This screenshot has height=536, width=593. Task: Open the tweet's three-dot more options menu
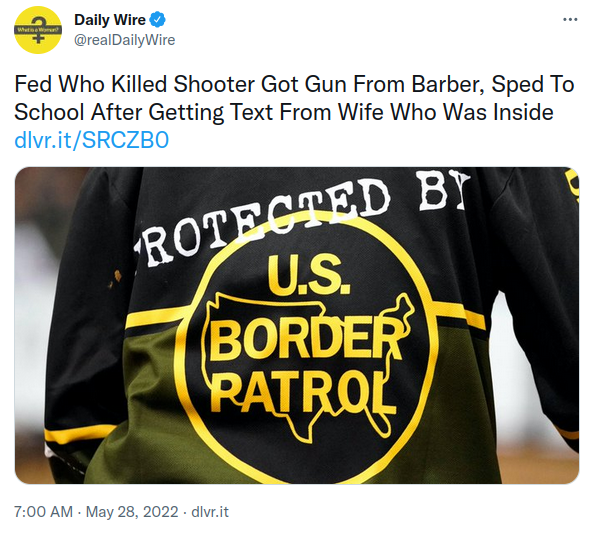click(x=570, y=20)
